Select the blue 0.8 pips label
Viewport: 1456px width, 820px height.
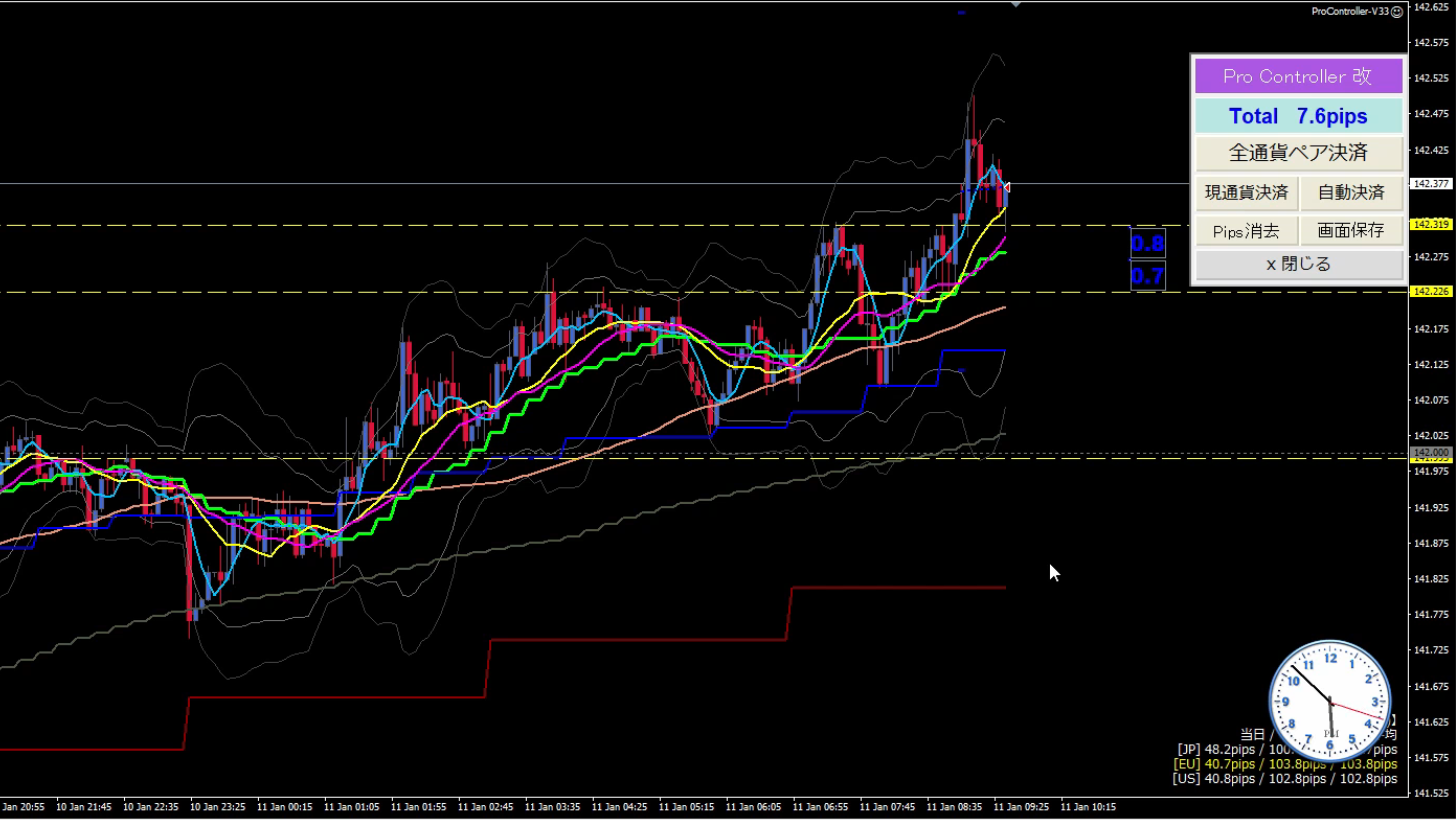(1148, 243)
